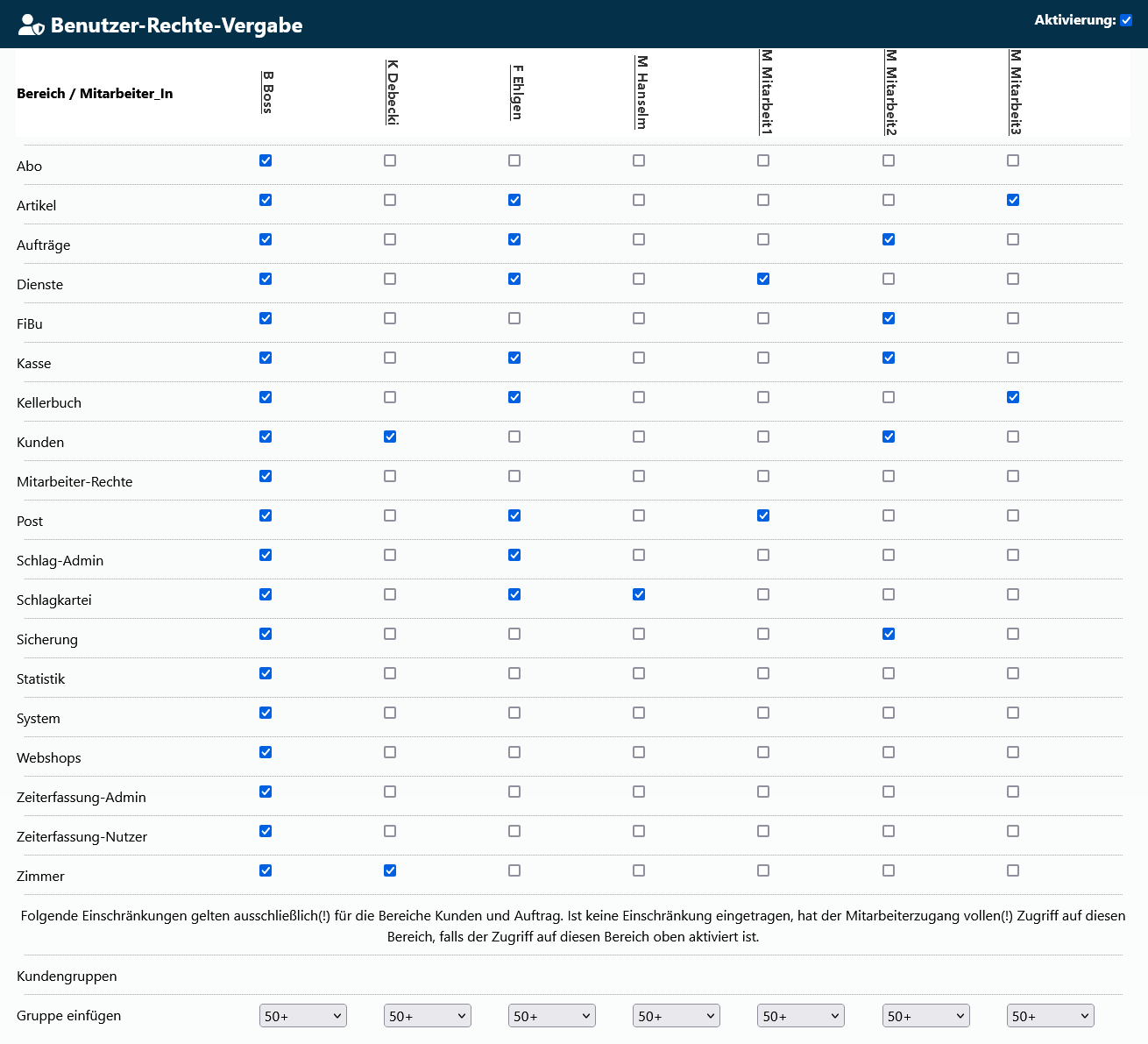Toggle the Aktivierung checkbox
The width and height of the screenshot is (1148, 1044).
(x=1126, y=20)
